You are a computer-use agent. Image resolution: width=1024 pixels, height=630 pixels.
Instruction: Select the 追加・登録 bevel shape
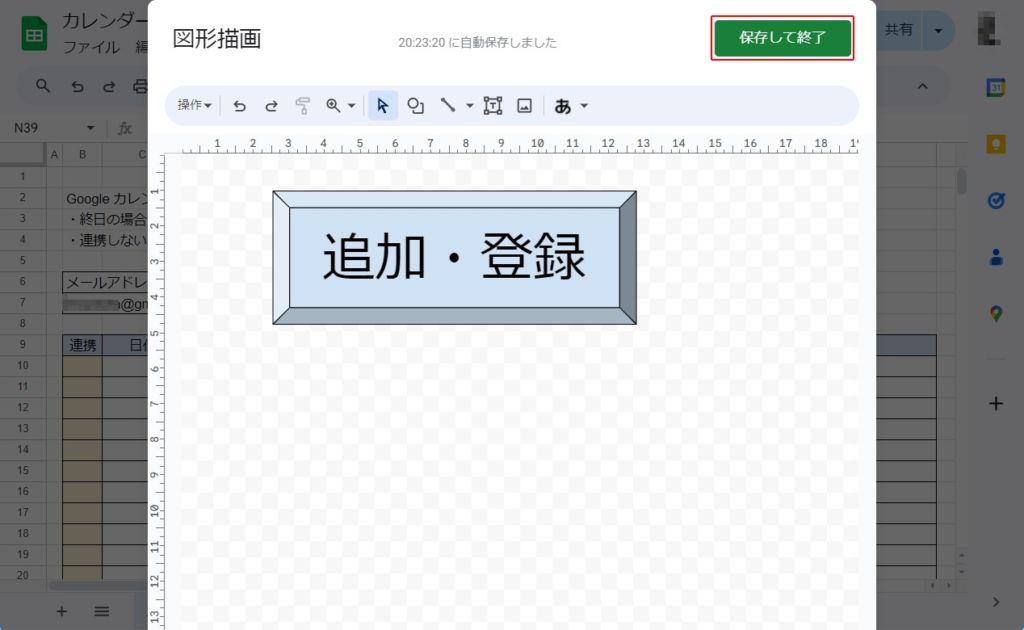tap(454, 257)
